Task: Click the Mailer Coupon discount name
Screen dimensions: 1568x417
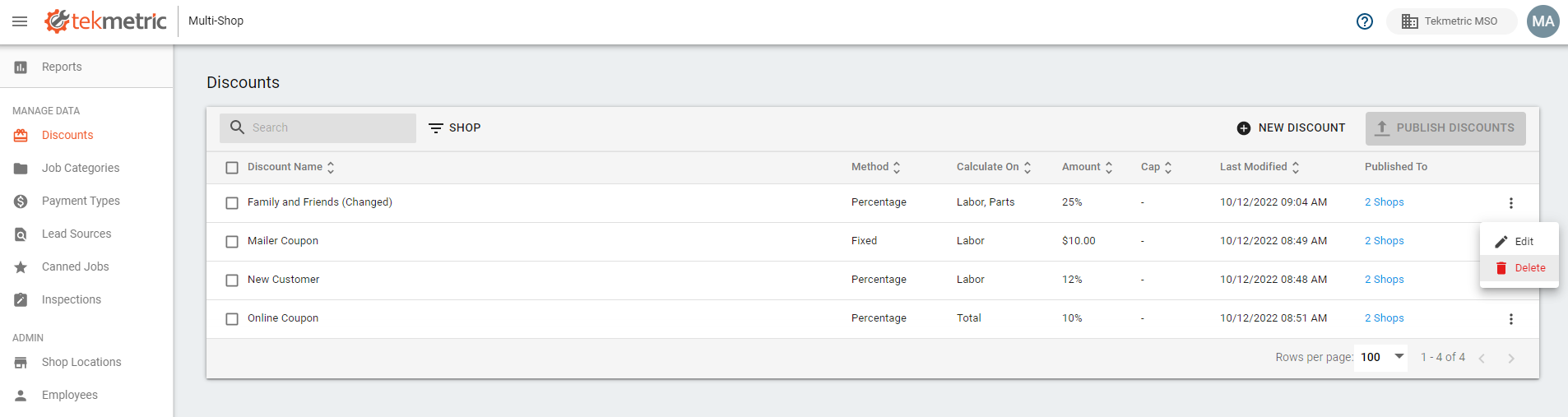Action: coord(283,241)
